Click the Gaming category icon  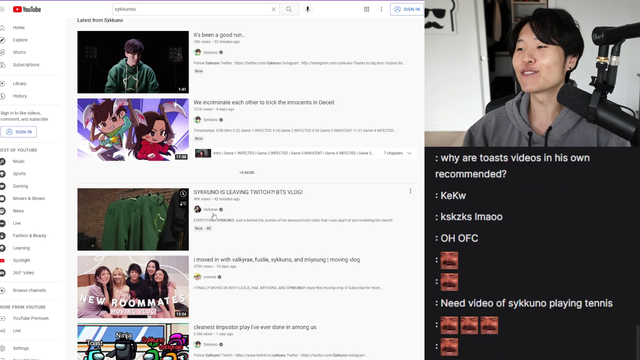[x=2, y=186]
